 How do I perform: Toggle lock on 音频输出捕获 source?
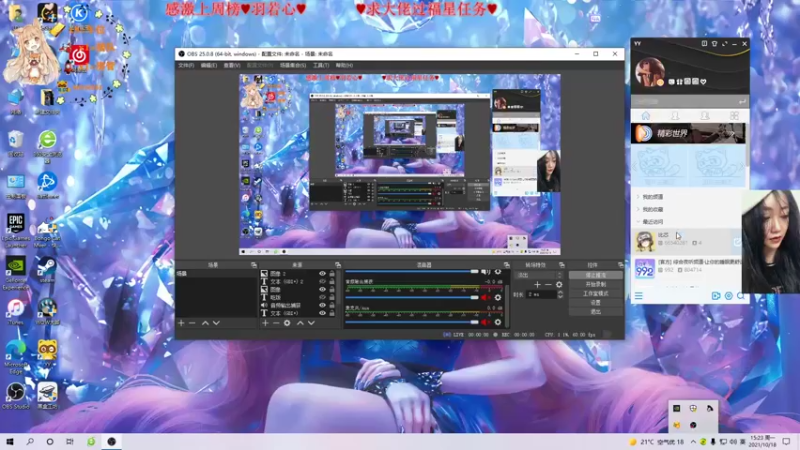332,305
